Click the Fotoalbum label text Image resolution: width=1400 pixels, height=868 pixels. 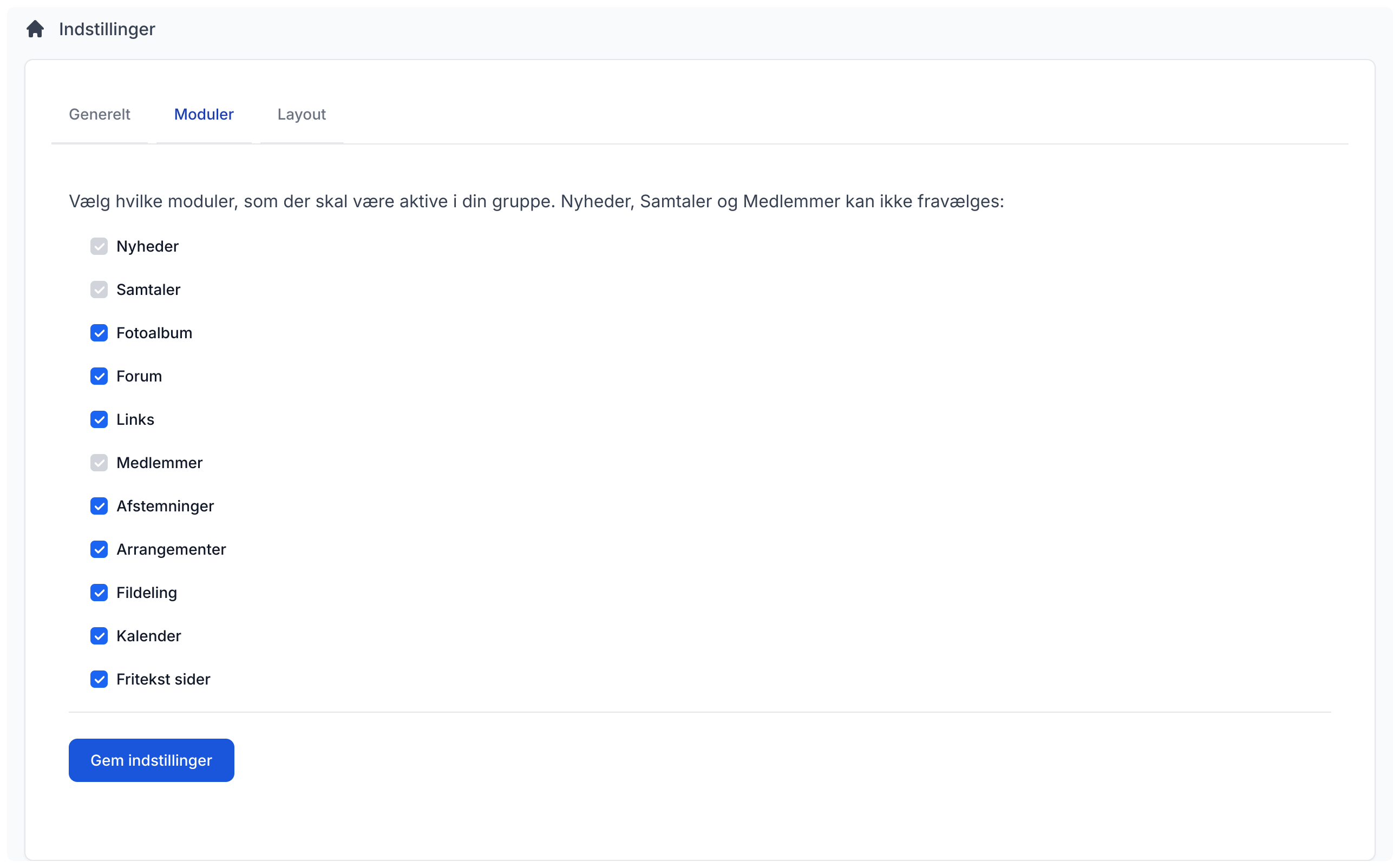click(x=154, y=333)
